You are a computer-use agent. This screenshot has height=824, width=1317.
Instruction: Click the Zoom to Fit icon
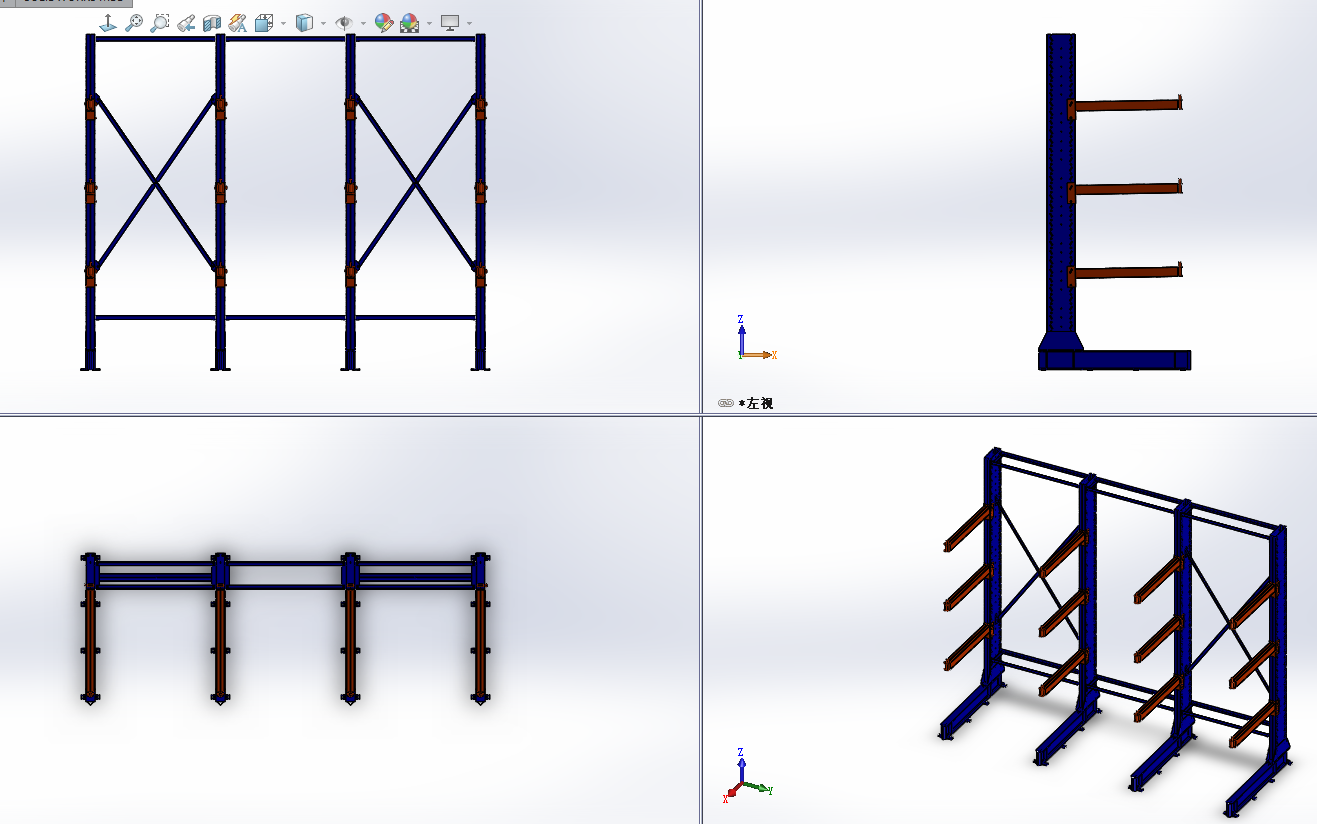pos(133,22)
